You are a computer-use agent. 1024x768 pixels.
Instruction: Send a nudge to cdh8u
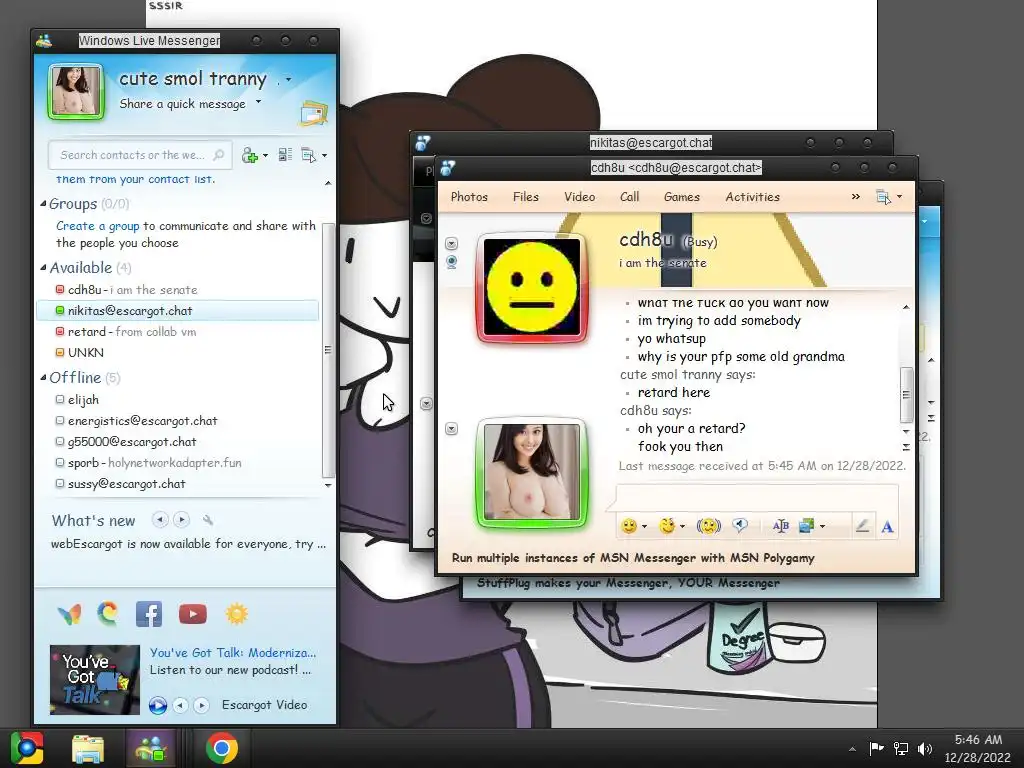point(709,526)
